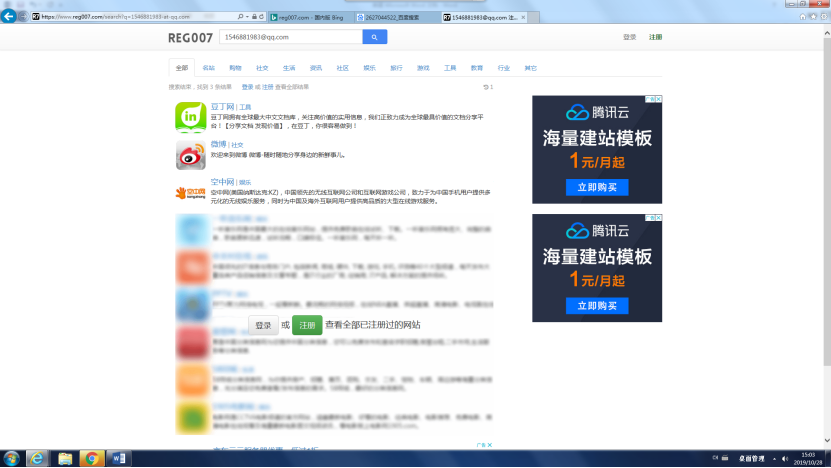The height and width of the screenshot is (468, 831).
Task: Select the 资讯 category tab
Action: pos(316,68)
